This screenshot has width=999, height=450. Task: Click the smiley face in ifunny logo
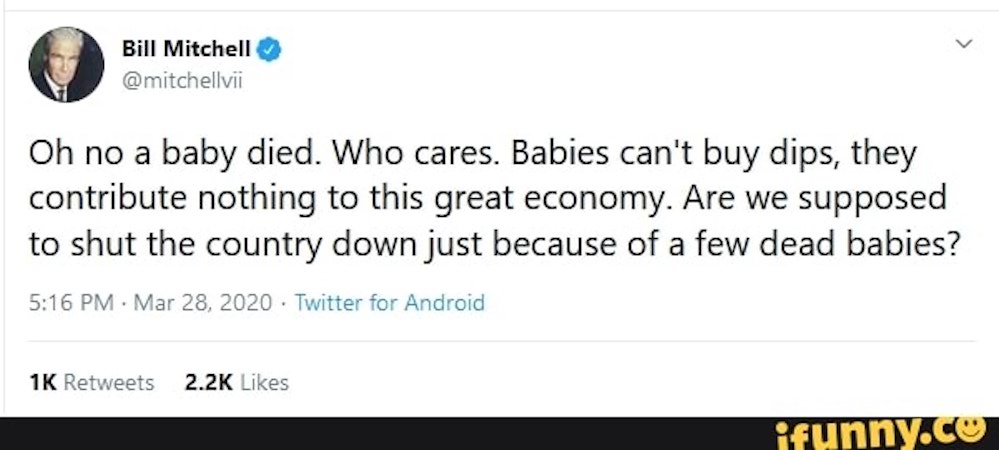(x=966, y=430)
